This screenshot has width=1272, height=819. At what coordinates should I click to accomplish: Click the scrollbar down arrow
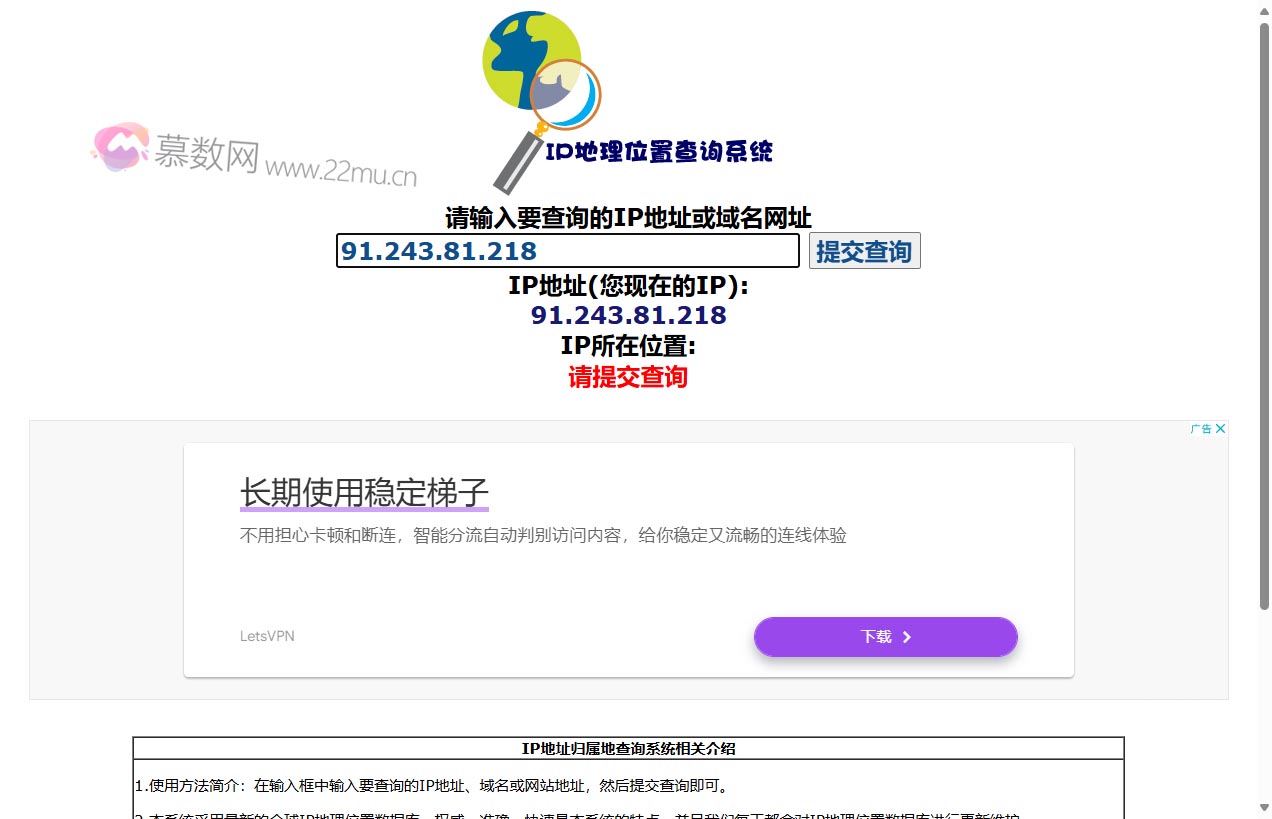1264,807
